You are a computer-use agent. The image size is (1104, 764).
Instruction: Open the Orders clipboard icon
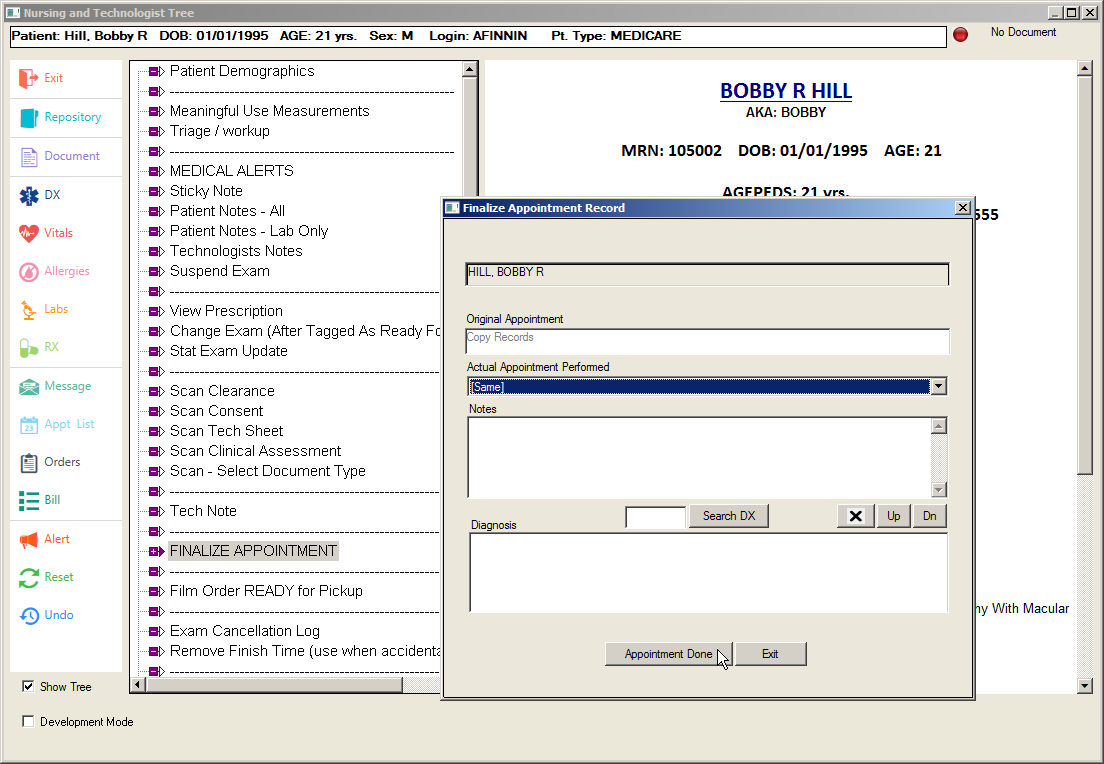pos(29,462)
